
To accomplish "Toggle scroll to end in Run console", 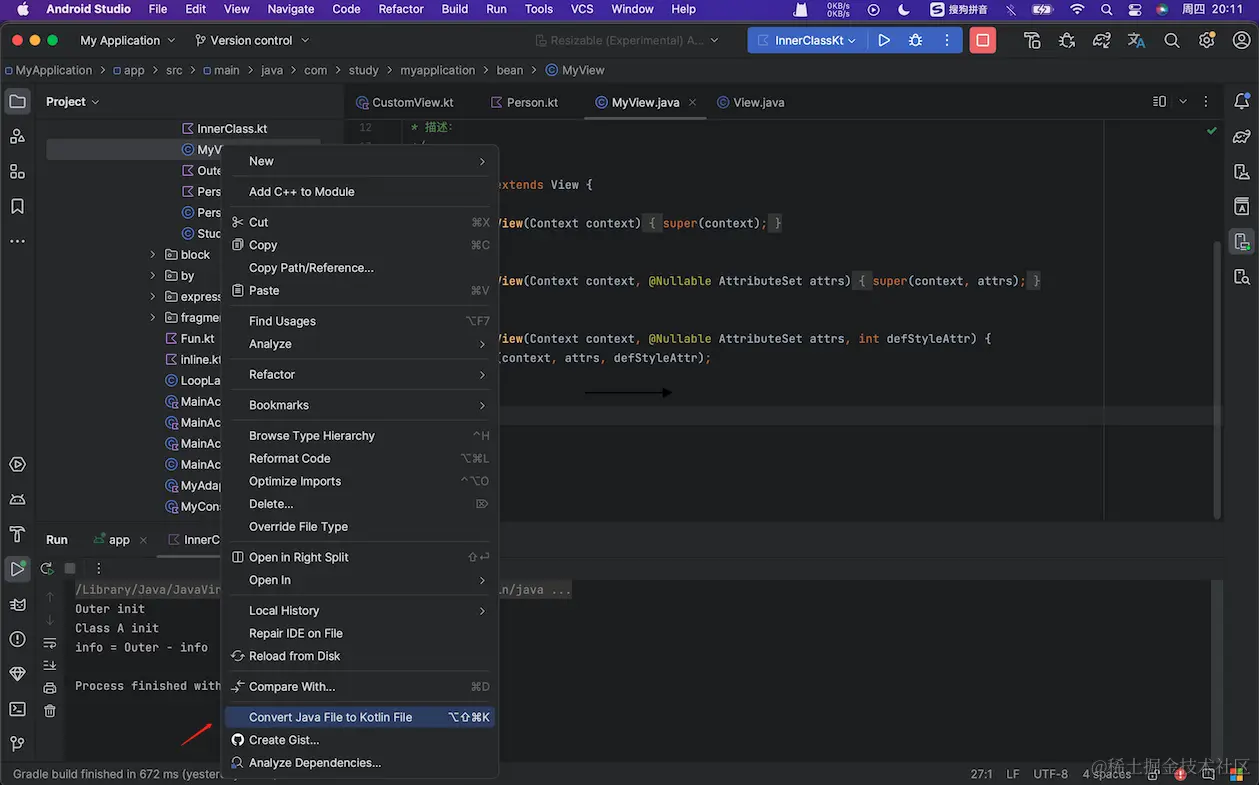I will (x=50, y=666).
